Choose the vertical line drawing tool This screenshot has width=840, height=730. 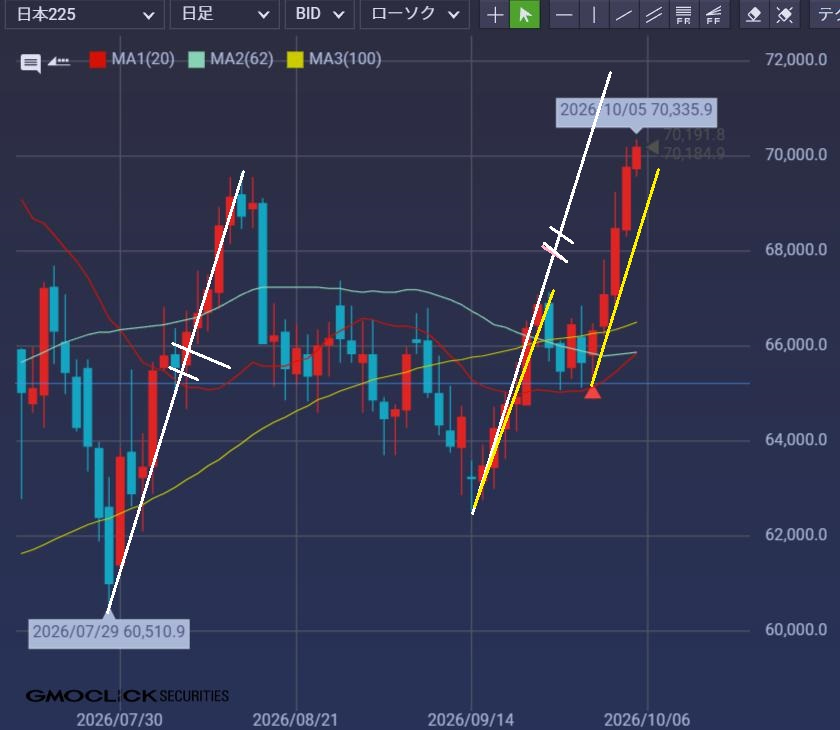coord(594,14)
